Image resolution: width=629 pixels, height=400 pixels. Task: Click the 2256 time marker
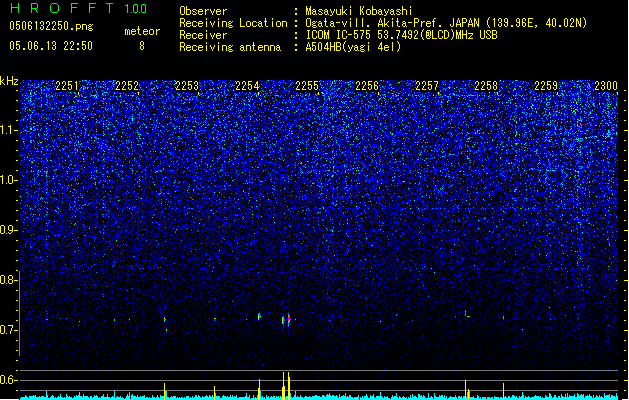[367, 86]
